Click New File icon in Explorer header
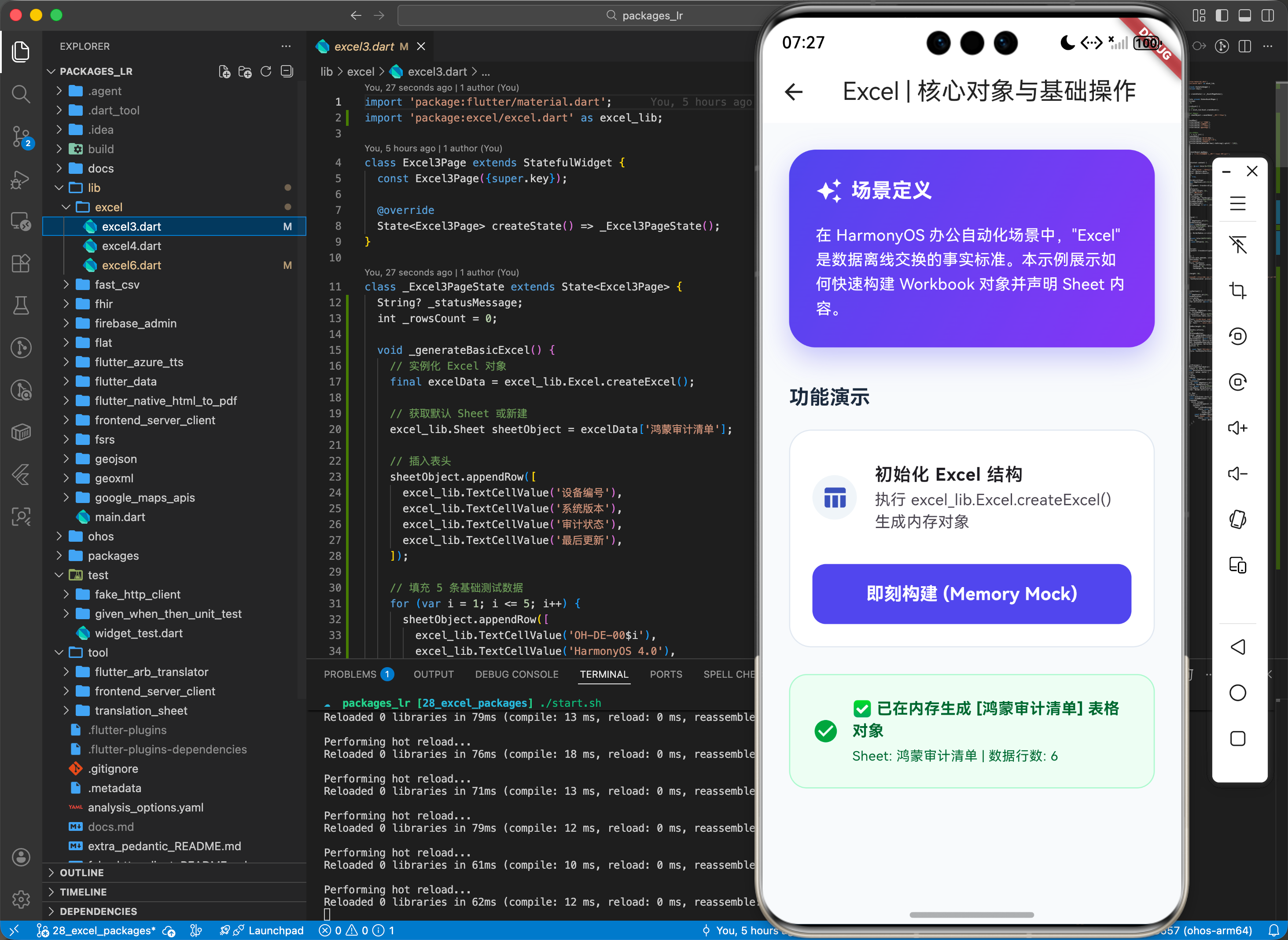This screenshot has width=1288, height=940. (x=224, y=72)
